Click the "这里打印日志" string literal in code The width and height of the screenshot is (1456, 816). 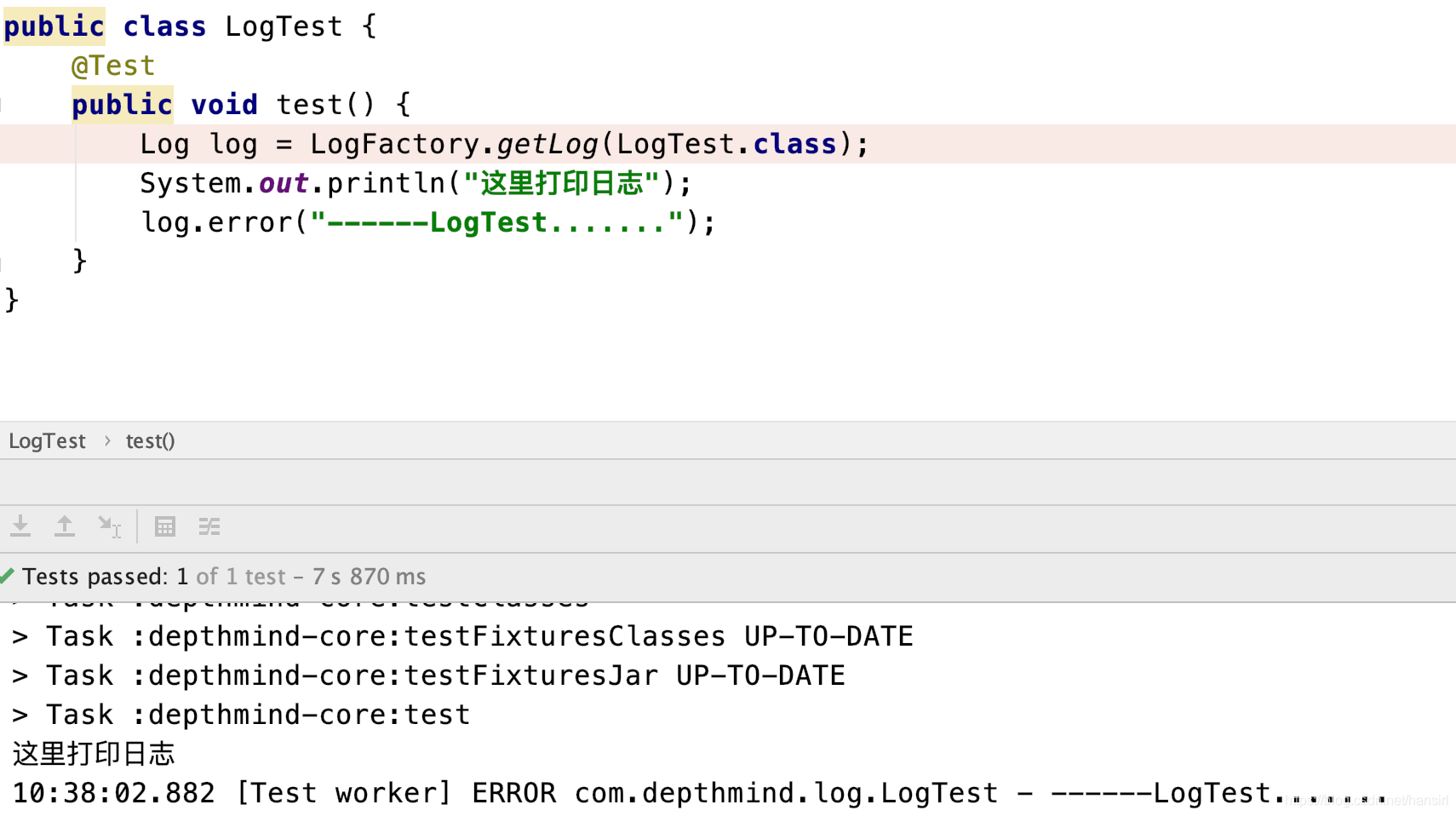(x=562, y=183)
